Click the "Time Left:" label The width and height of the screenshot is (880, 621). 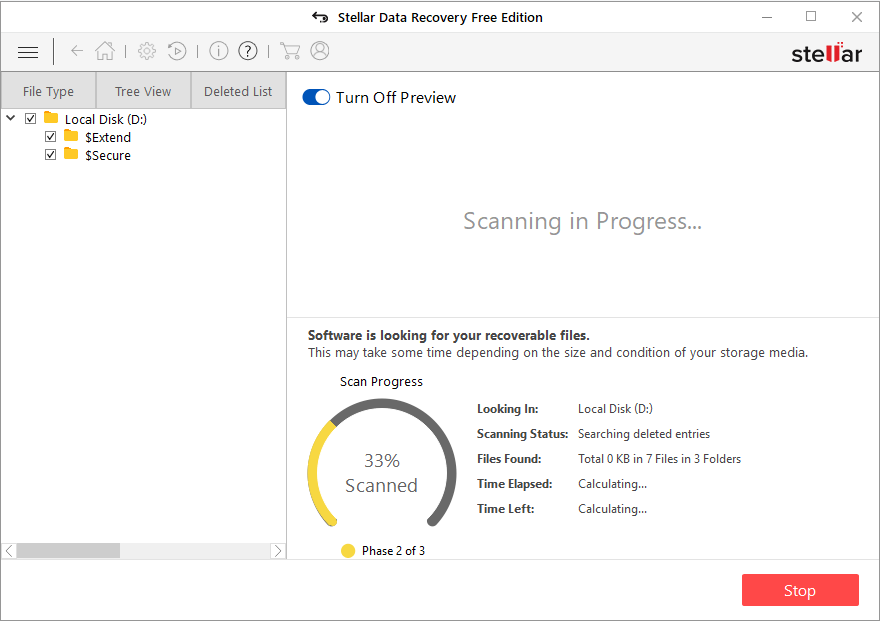506,509
